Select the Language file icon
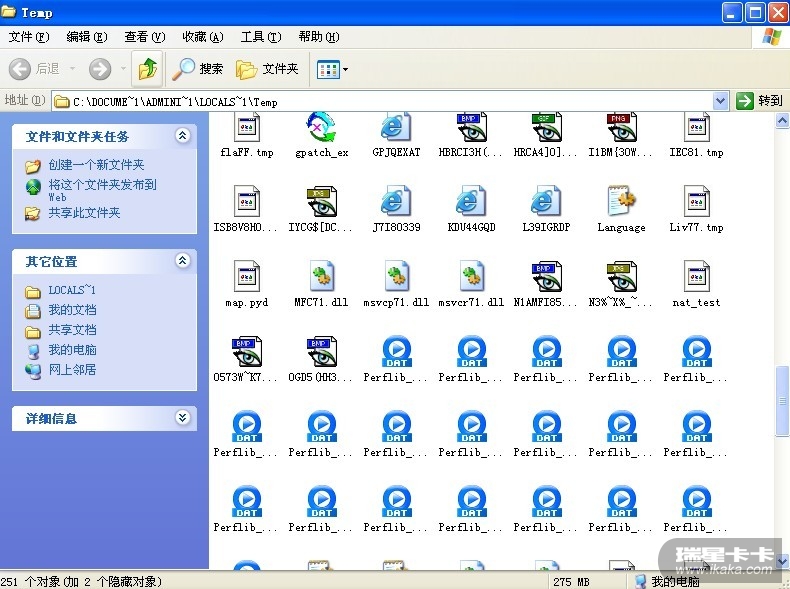 (x=621, y=202)
